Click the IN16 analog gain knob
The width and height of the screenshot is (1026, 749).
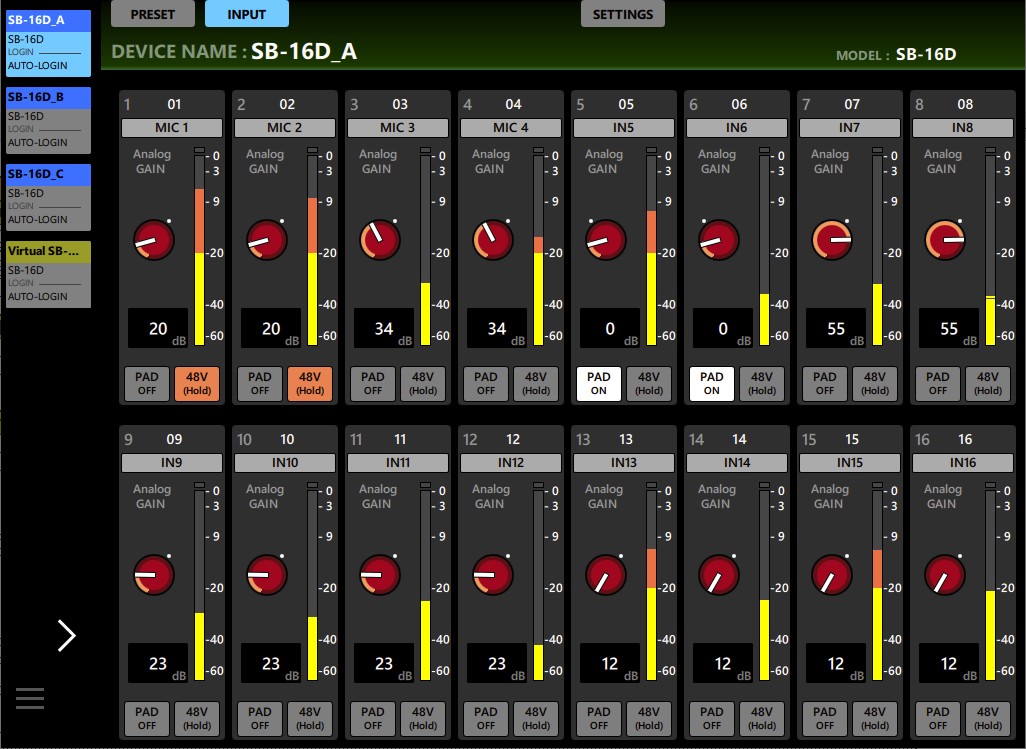(945, 576)
